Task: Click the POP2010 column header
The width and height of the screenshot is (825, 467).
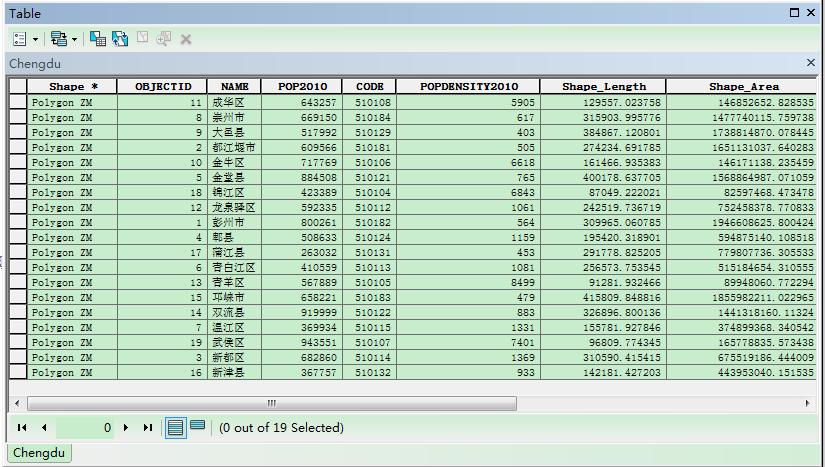Action: [x=302, y=86]
